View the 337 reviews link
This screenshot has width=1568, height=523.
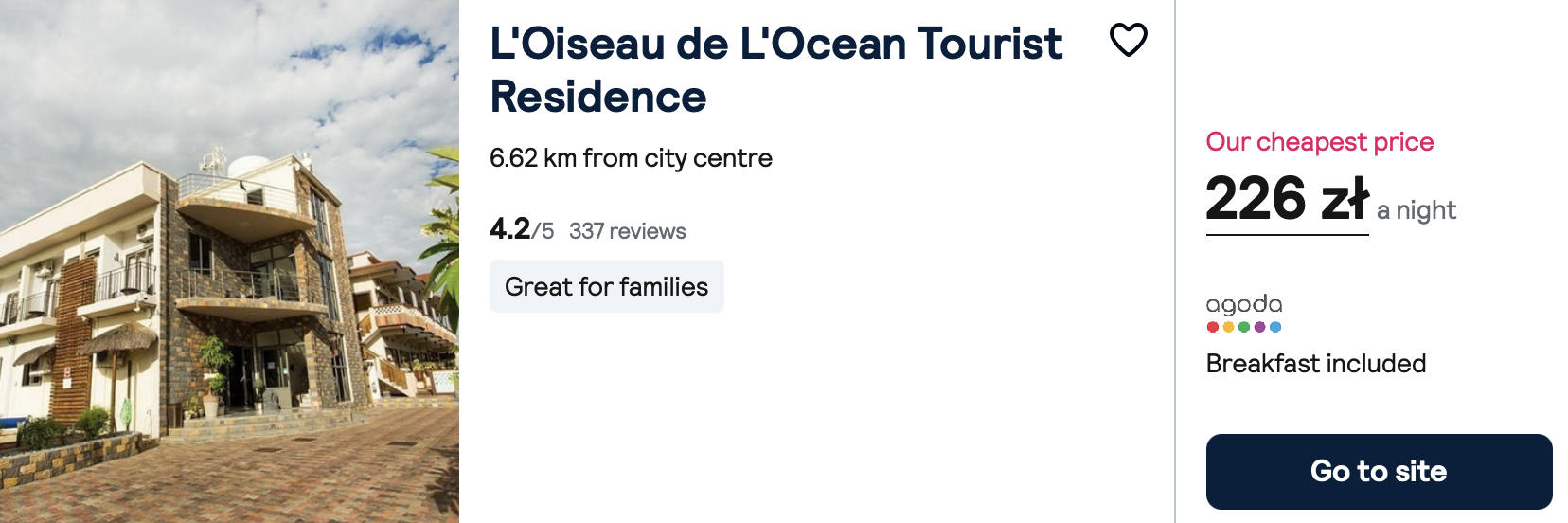pos(627,231)
